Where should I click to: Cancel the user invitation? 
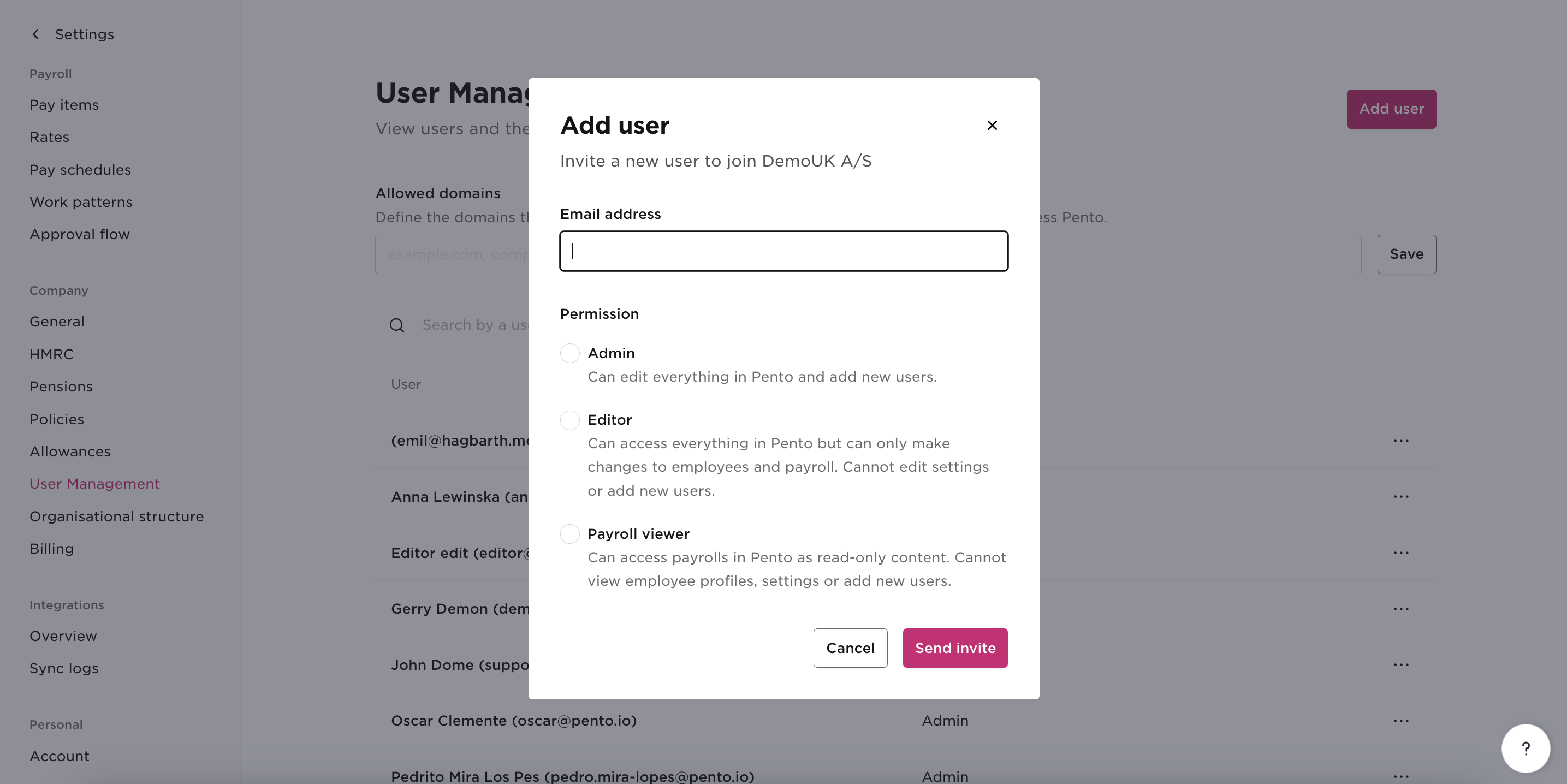(850, 648)
